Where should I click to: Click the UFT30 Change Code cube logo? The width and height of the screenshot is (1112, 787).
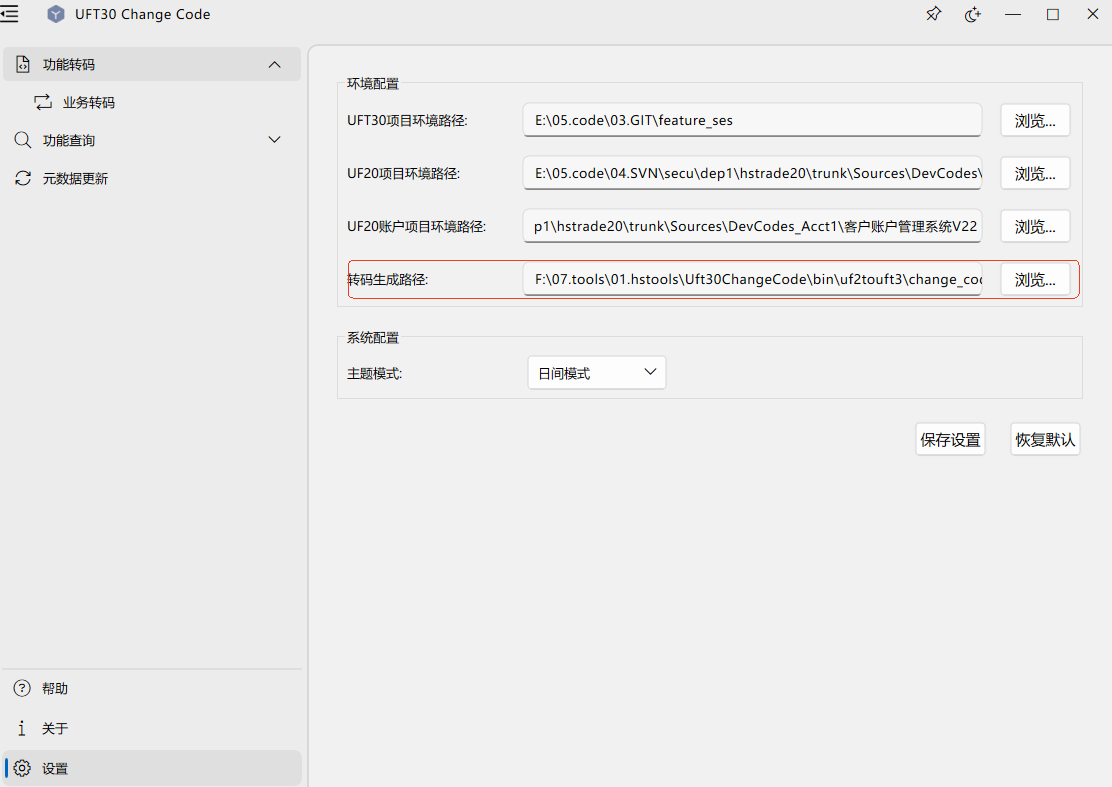[55, 14]
